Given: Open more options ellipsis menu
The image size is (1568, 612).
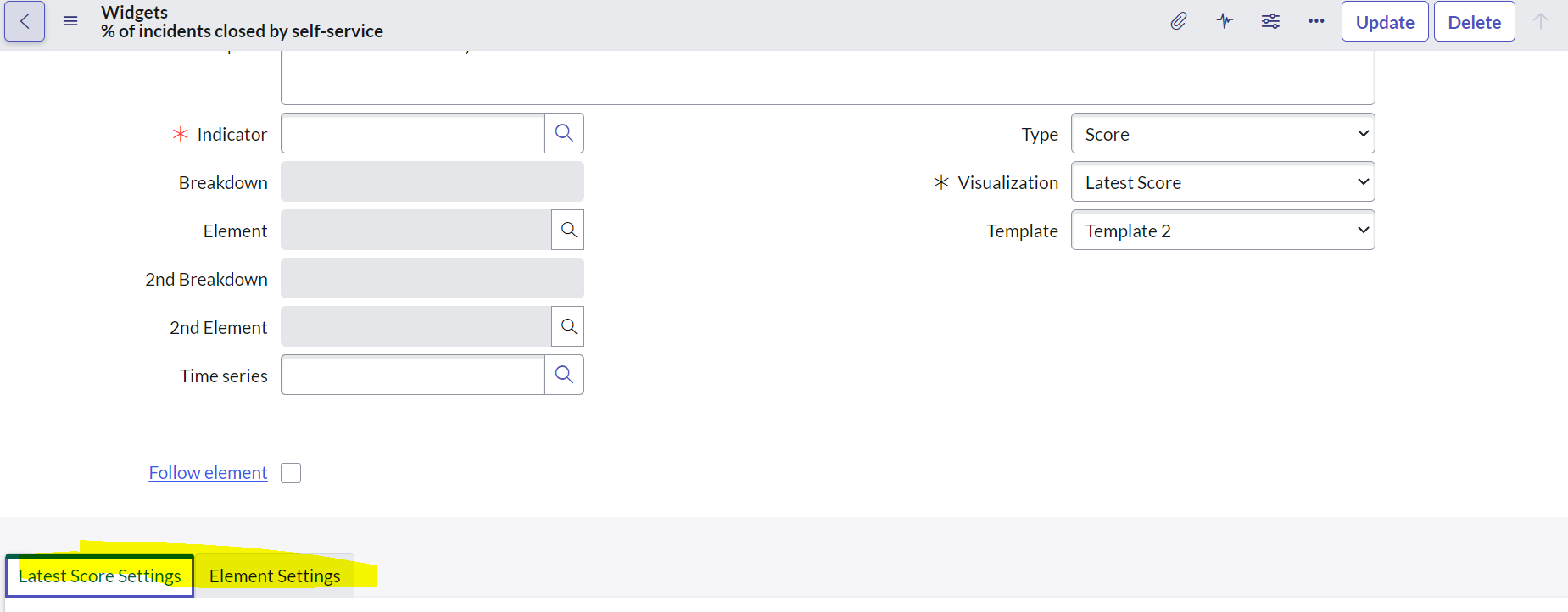Looking at the screenshot, I should (1316, 21).
